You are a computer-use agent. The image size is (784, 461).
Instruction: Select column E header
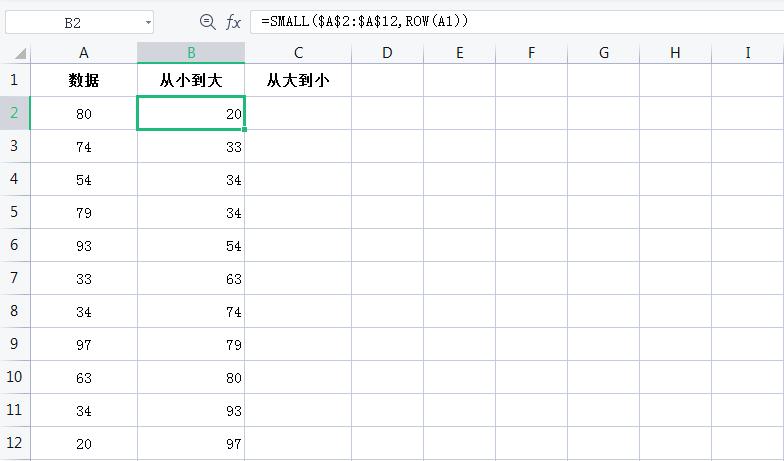tap(460, 53)
